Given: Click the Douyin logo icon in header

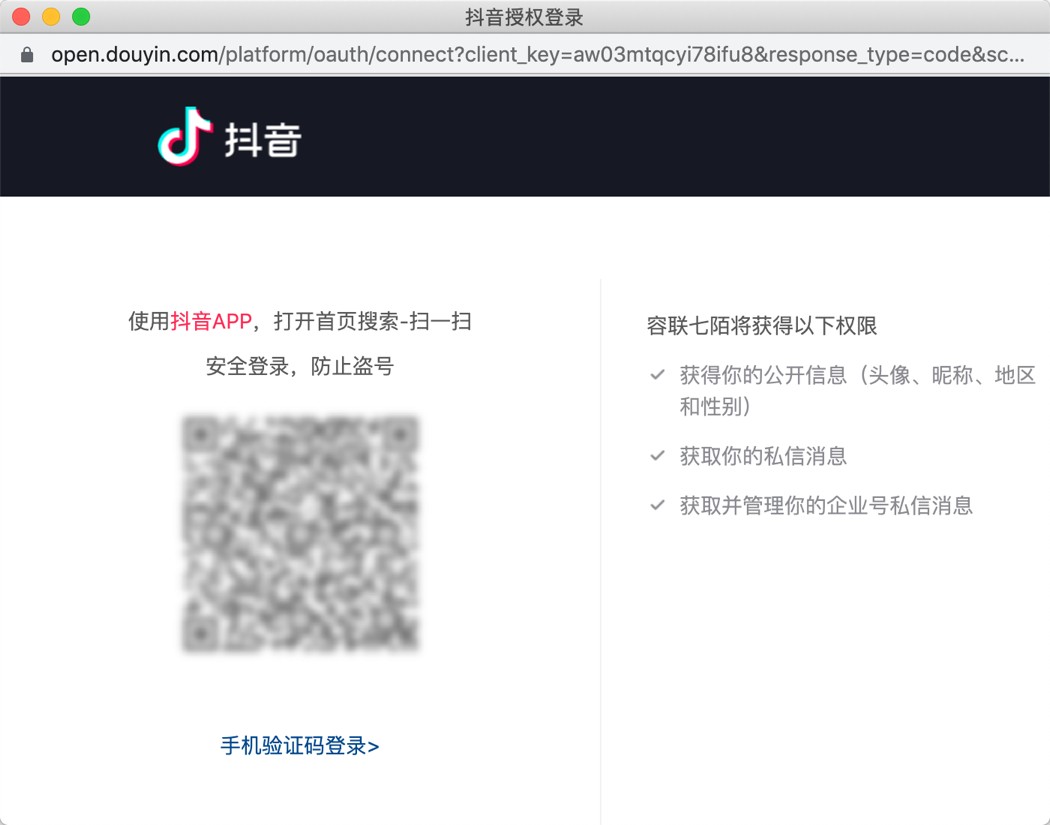Looking at the screenshot, I should tap(185, 136).
